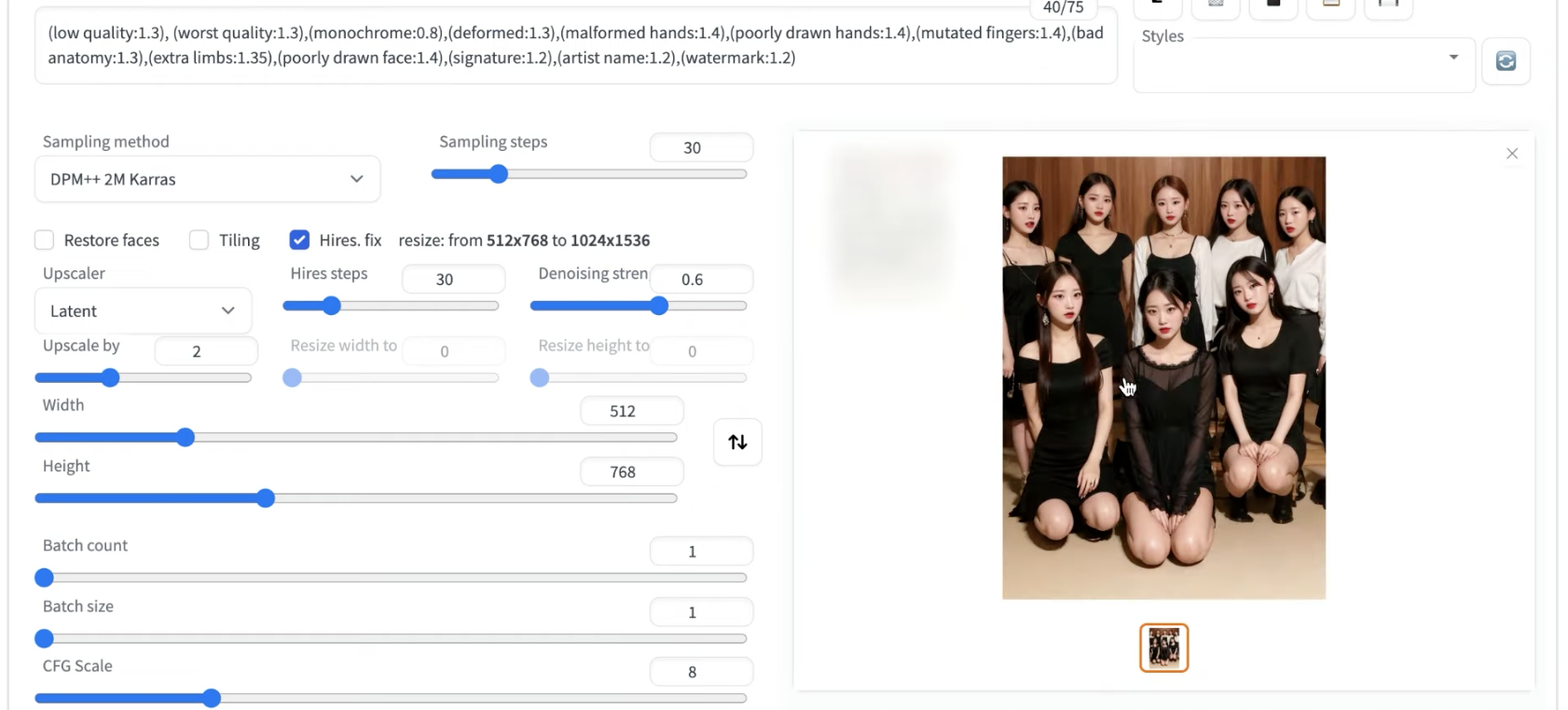Click the refresh styles icon button
This screenshot has width=1568, height=710.
point(1506,61)
